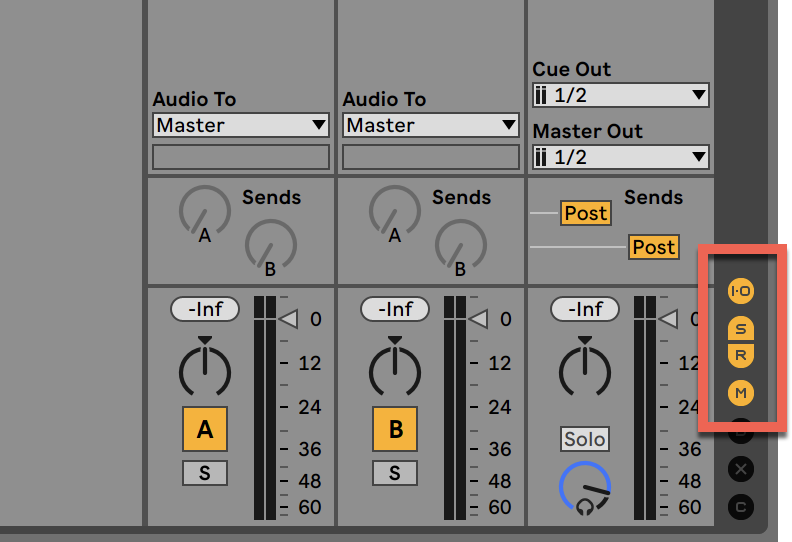792x542 pixels.
Task: Click the master Solo cue button
Action: [x=585, y=439]
